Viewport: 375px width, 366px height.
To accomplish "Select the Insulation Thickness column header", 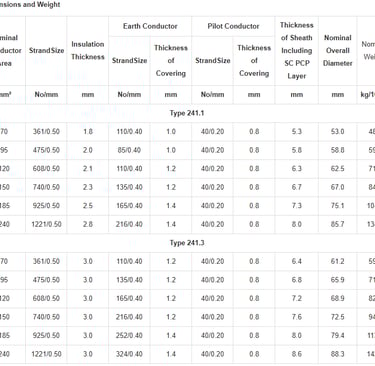I will click(x=88, y=50).
